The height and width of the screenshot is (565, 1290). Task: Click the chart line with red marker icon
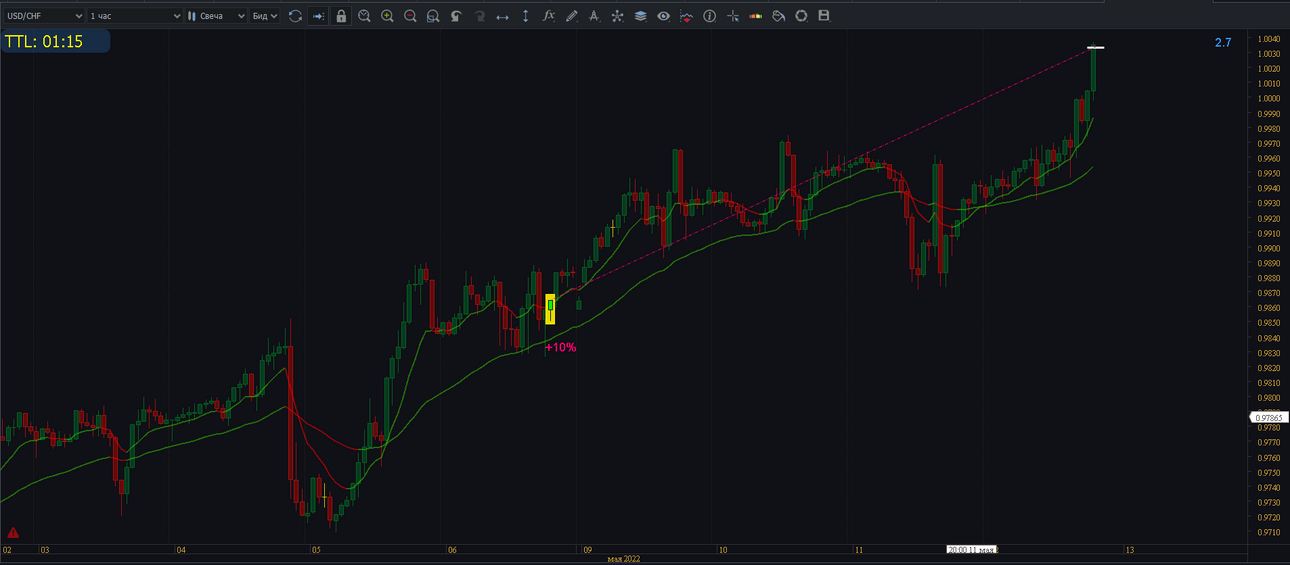pyautogui.click(x=686, y=16)
